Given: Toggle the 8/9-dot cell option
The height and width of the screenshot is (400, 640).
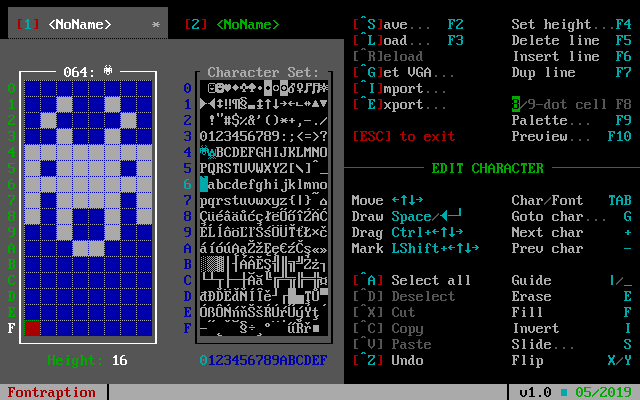Looking at the screenshot, I should pyautogui.click(x=571, y=104).
